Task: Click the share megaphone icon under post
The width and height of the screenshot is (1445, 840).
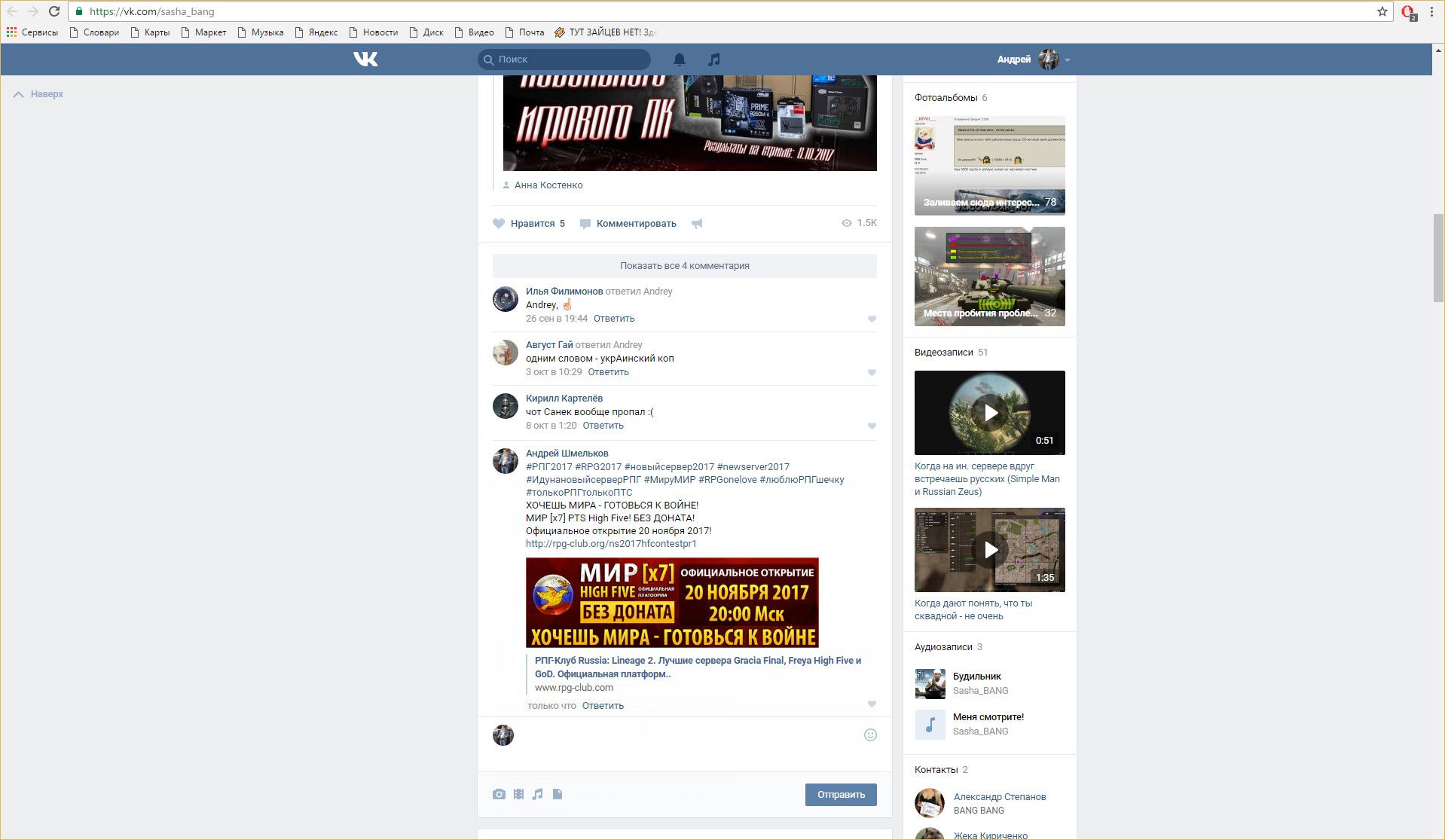Action: (x=698, y=223)
